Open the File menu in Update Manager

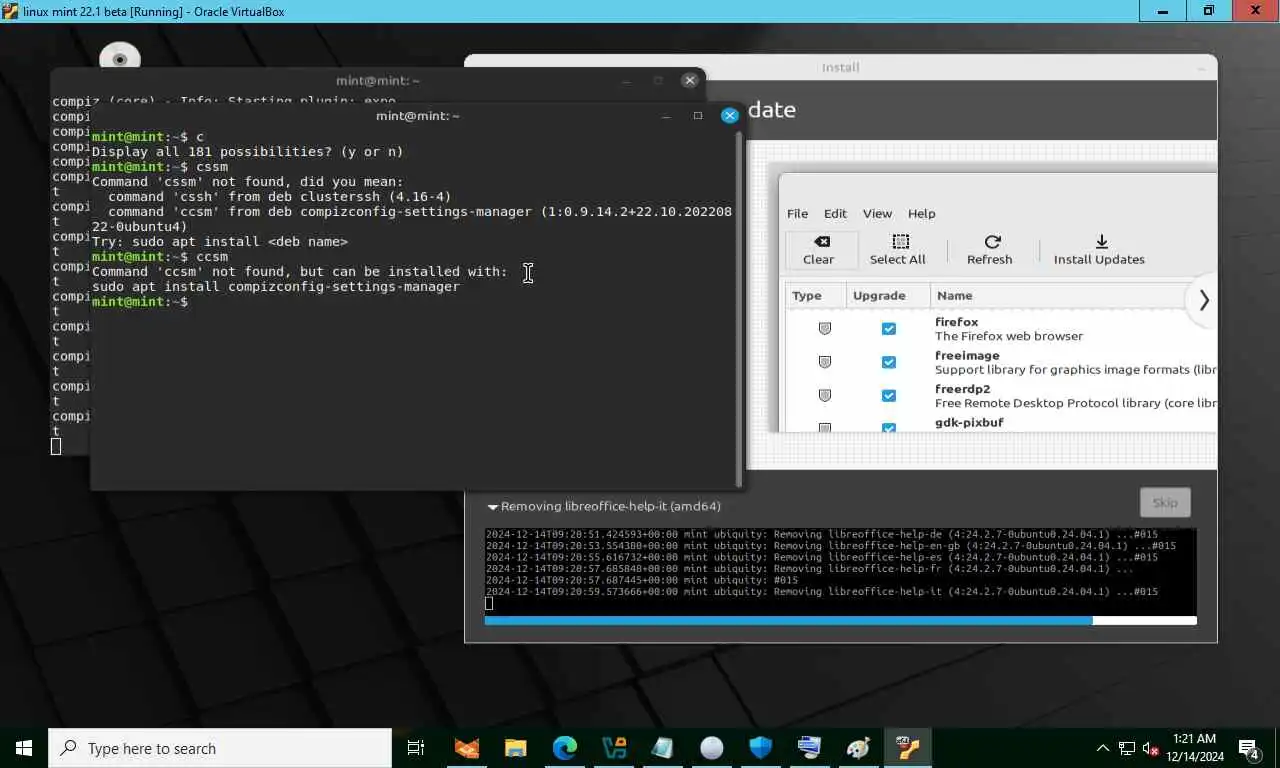[x=797, y=213]
